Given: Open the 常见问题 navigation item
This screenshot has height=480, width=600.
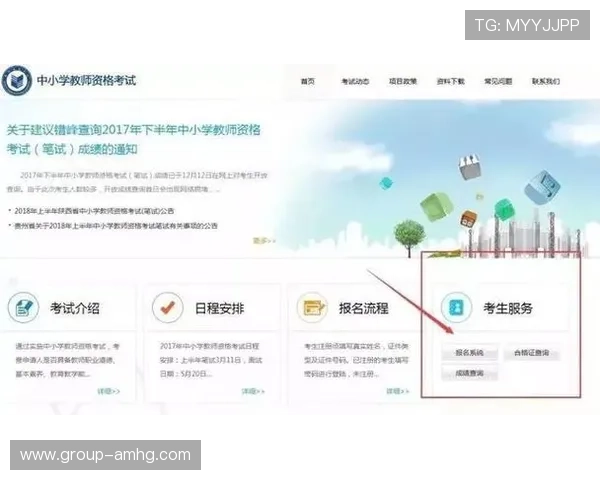Looking at the screenshot, I should pos(498,81).
